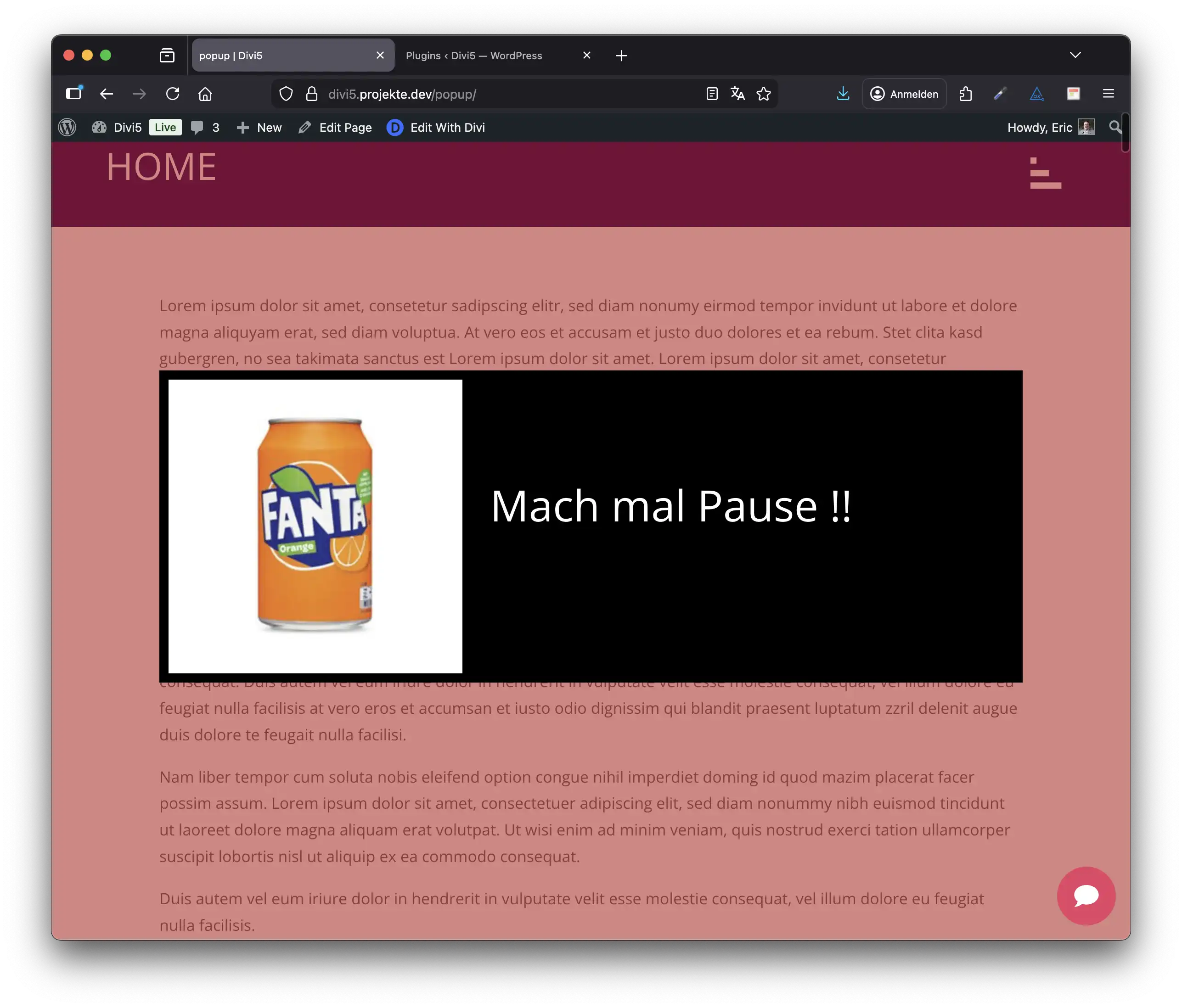Viewport: 1182px width, 1008px height.
Task: Expand the New content menu
Action: (x=259, y=128)
